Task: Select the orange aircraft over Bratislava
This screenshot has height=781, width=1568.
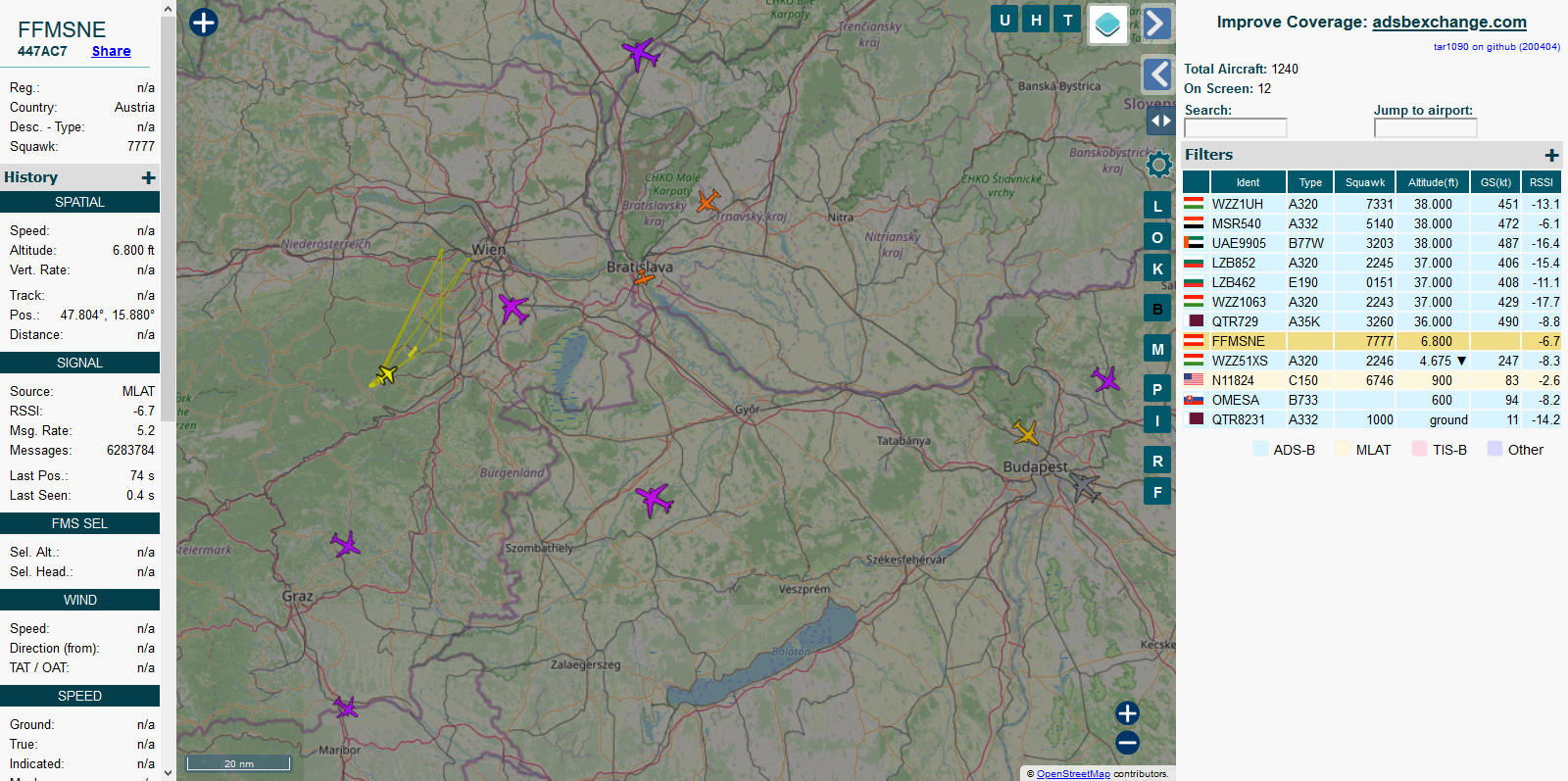Action: [644, 277]
